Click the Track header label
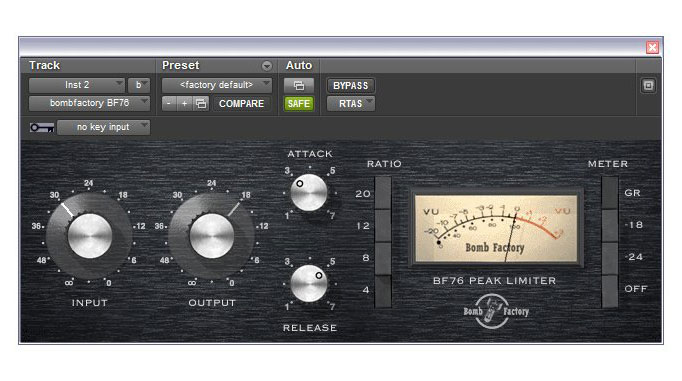682x381 pixels. (44, 65)
